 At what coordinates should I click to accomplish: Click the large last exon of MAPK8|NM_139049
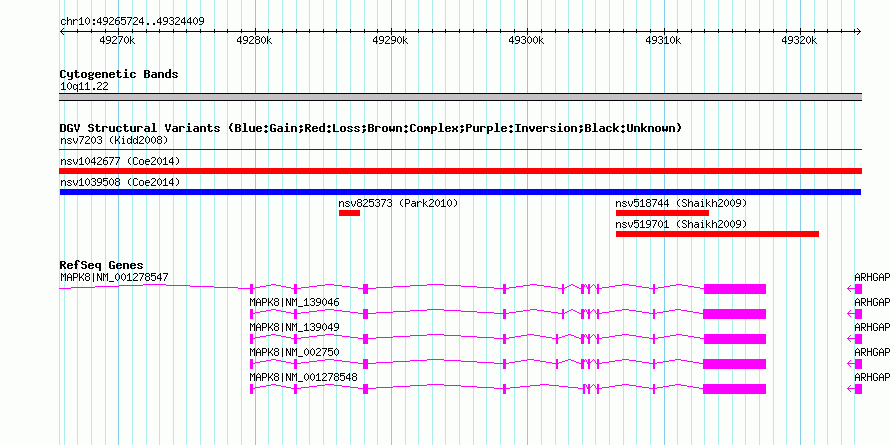(x=735, y=339)
